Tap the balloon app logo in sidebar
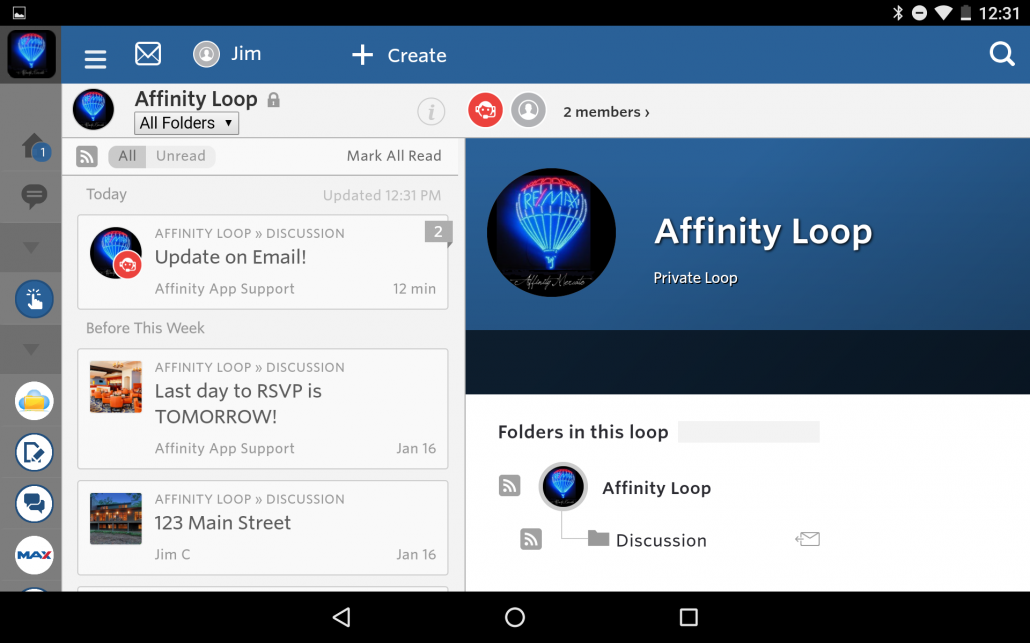The image size is (1030, 643). point(31,54)
